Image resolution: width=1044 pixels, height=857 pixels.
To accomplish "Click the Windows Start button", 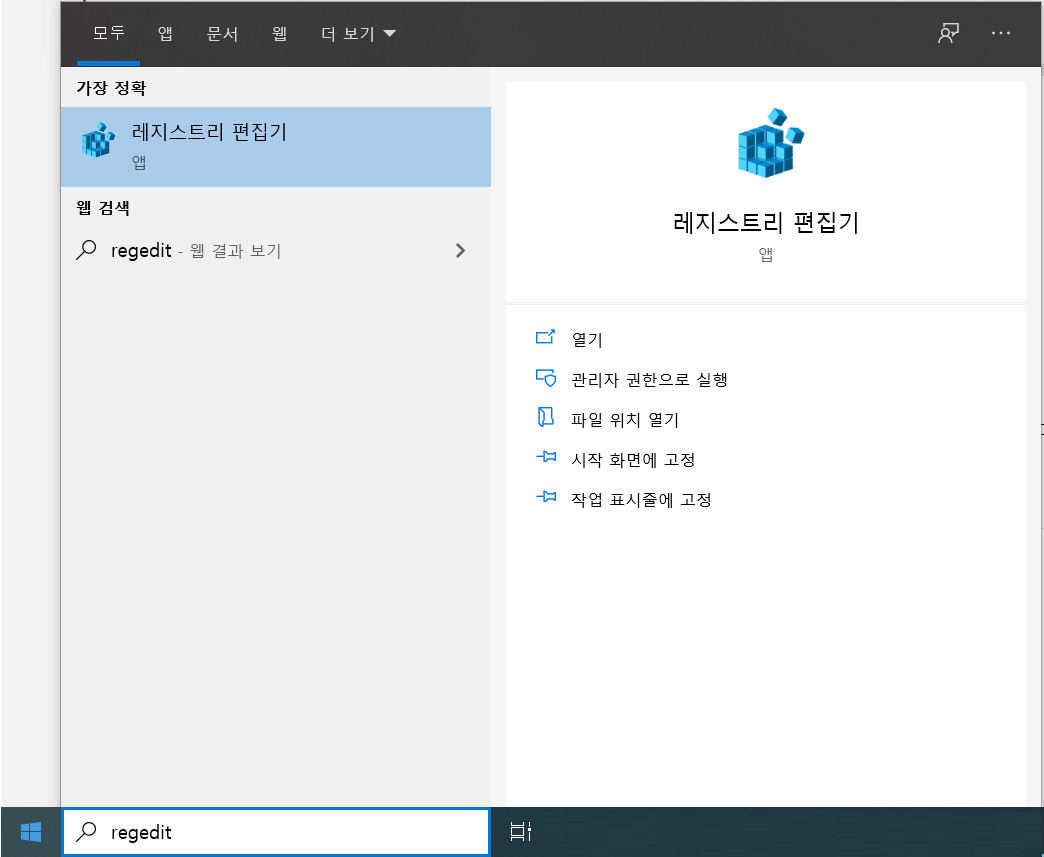I will coord(30,832).
